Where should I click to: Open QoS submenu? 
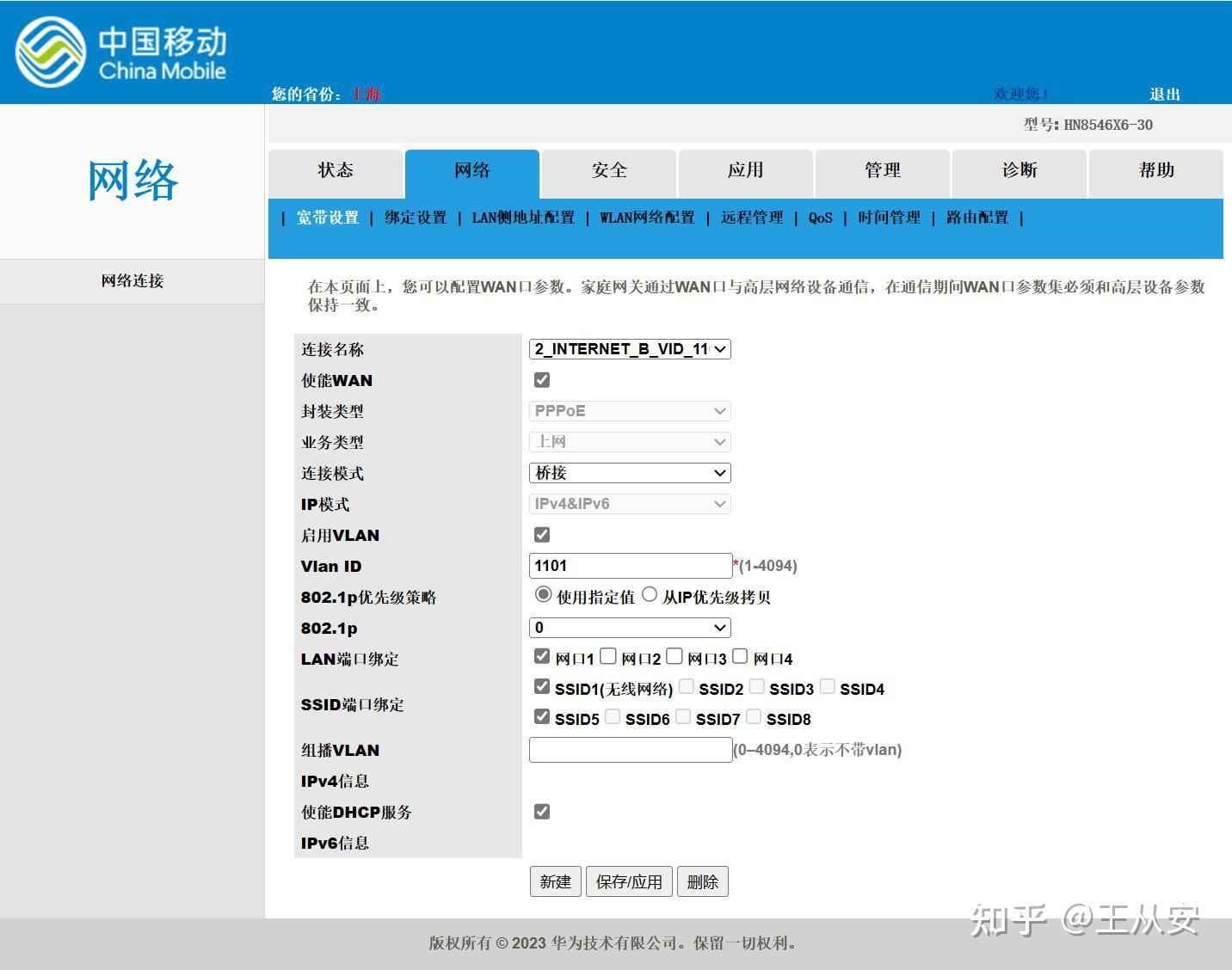[x=821, y=218]
